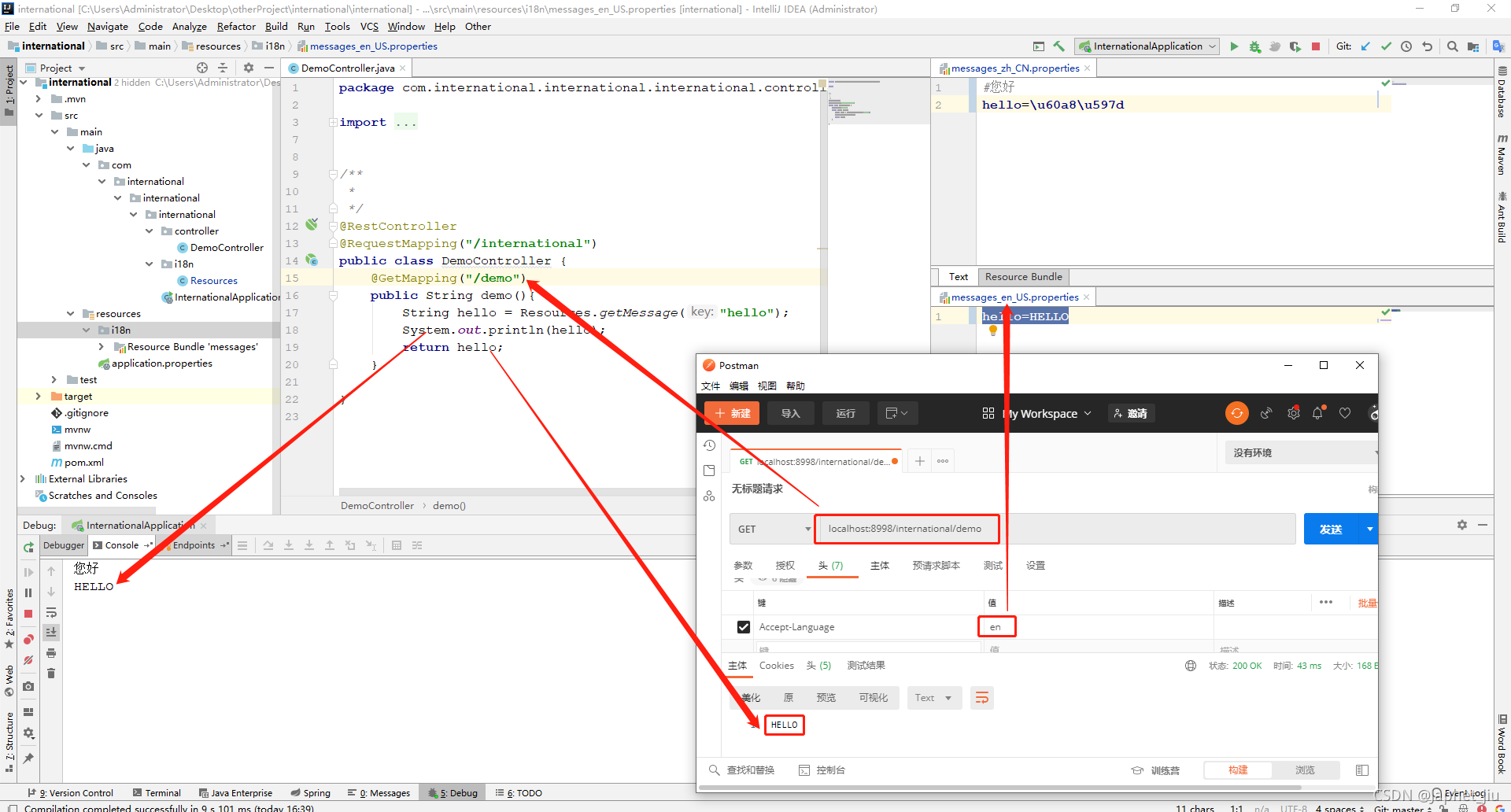1511x812 pixels.
Task: Open GET method dropdown in Postman
Action: click(x=773, y=529)
